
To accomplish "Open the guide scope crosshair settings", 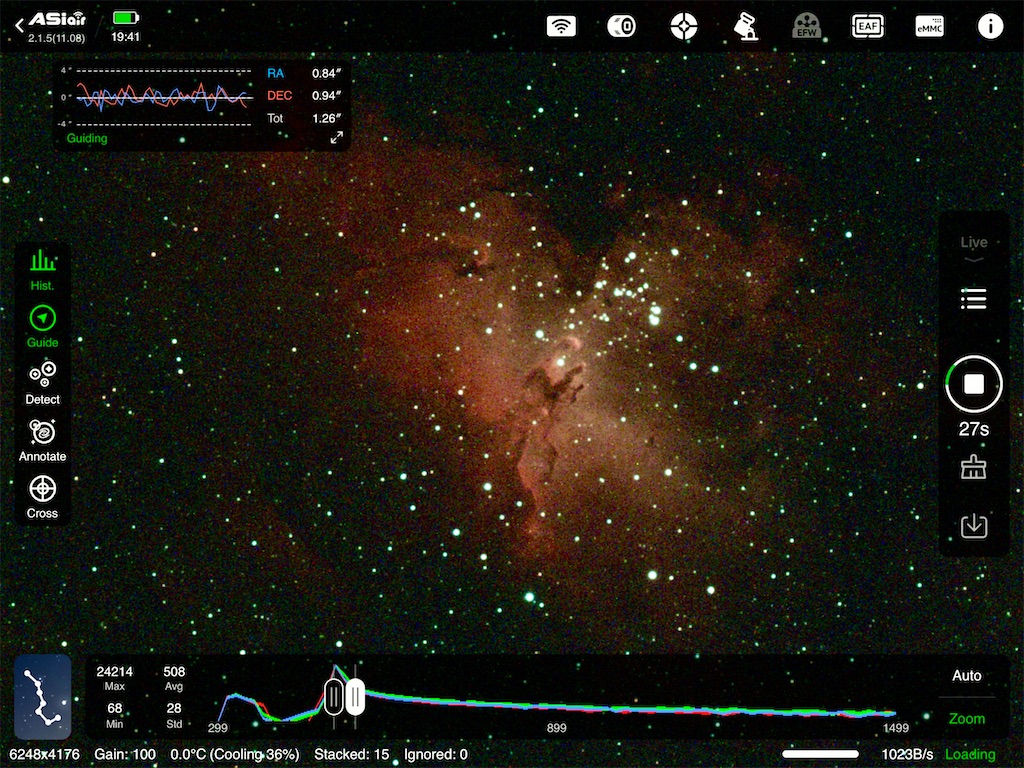I will [x=684, y=26].
